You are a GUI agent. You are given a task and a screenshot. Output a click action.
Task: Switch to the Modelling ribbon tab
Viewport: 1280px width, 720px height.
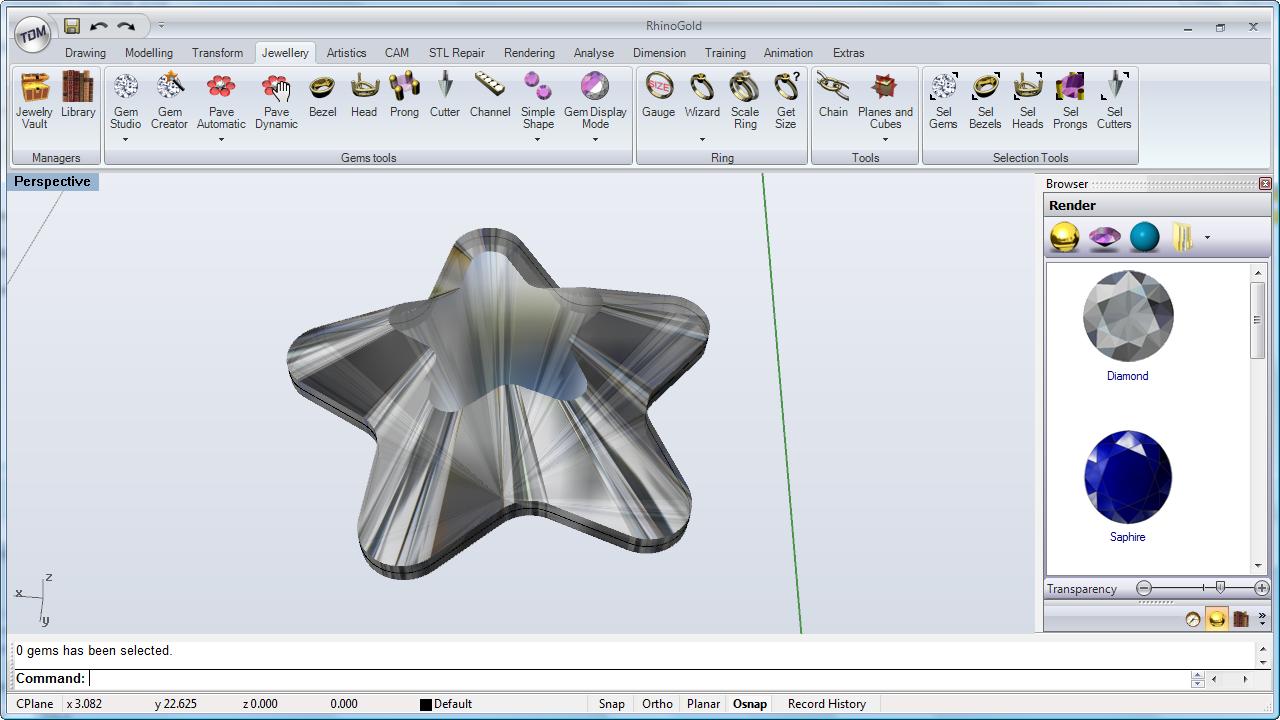click(149, 53)
